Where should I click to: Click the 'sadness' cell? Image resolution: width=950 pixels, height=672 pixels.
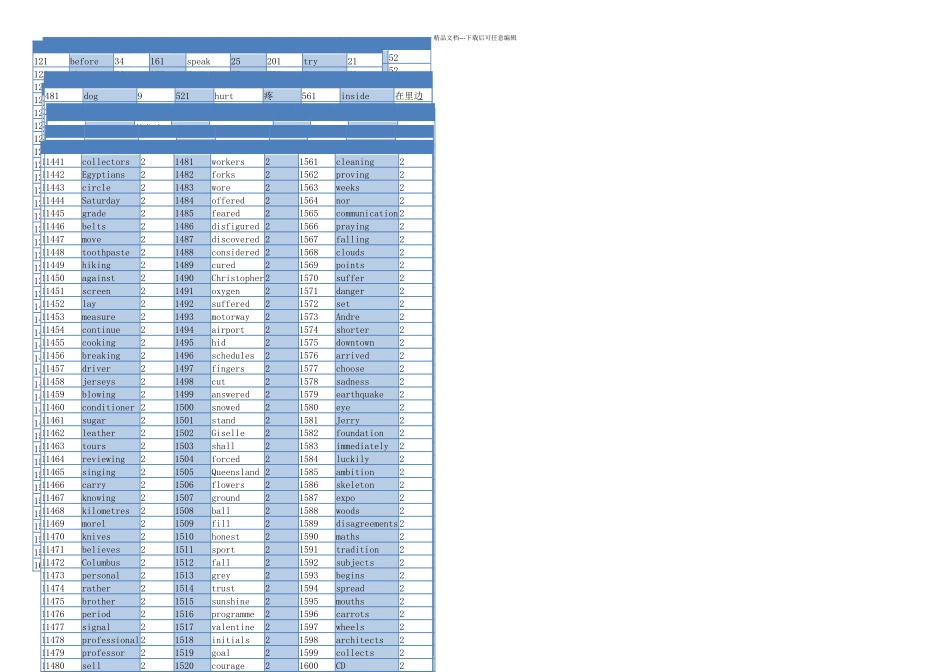coord(367,382)
